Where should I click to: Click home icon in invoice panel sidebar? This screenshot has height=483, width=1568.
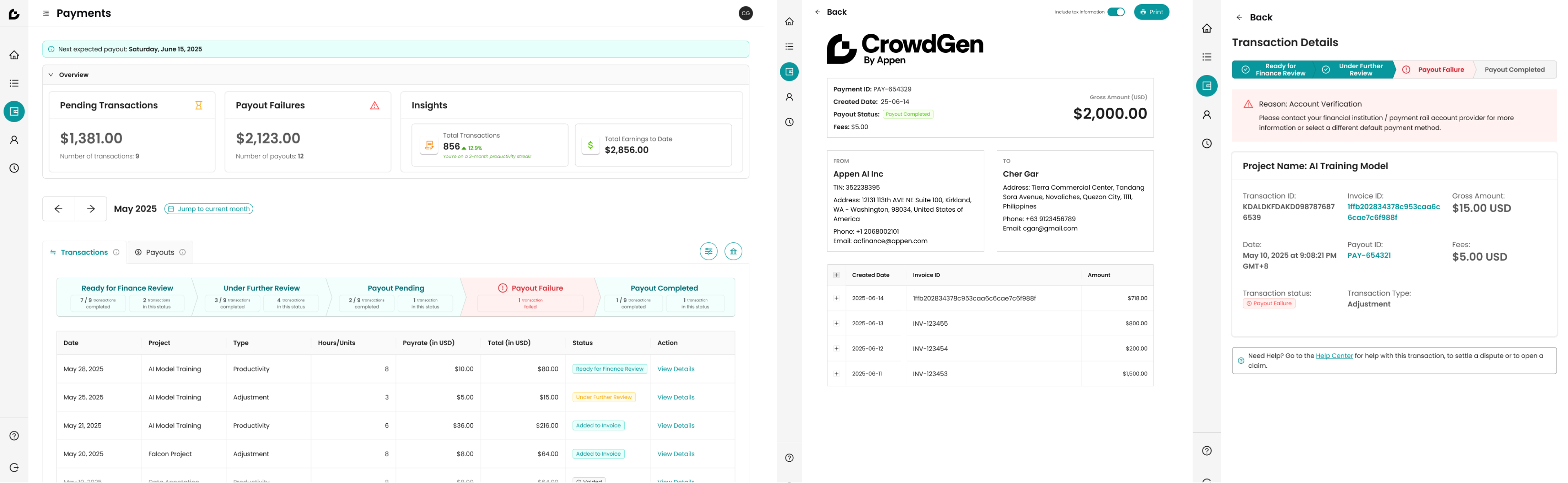(x=789, y=21)
